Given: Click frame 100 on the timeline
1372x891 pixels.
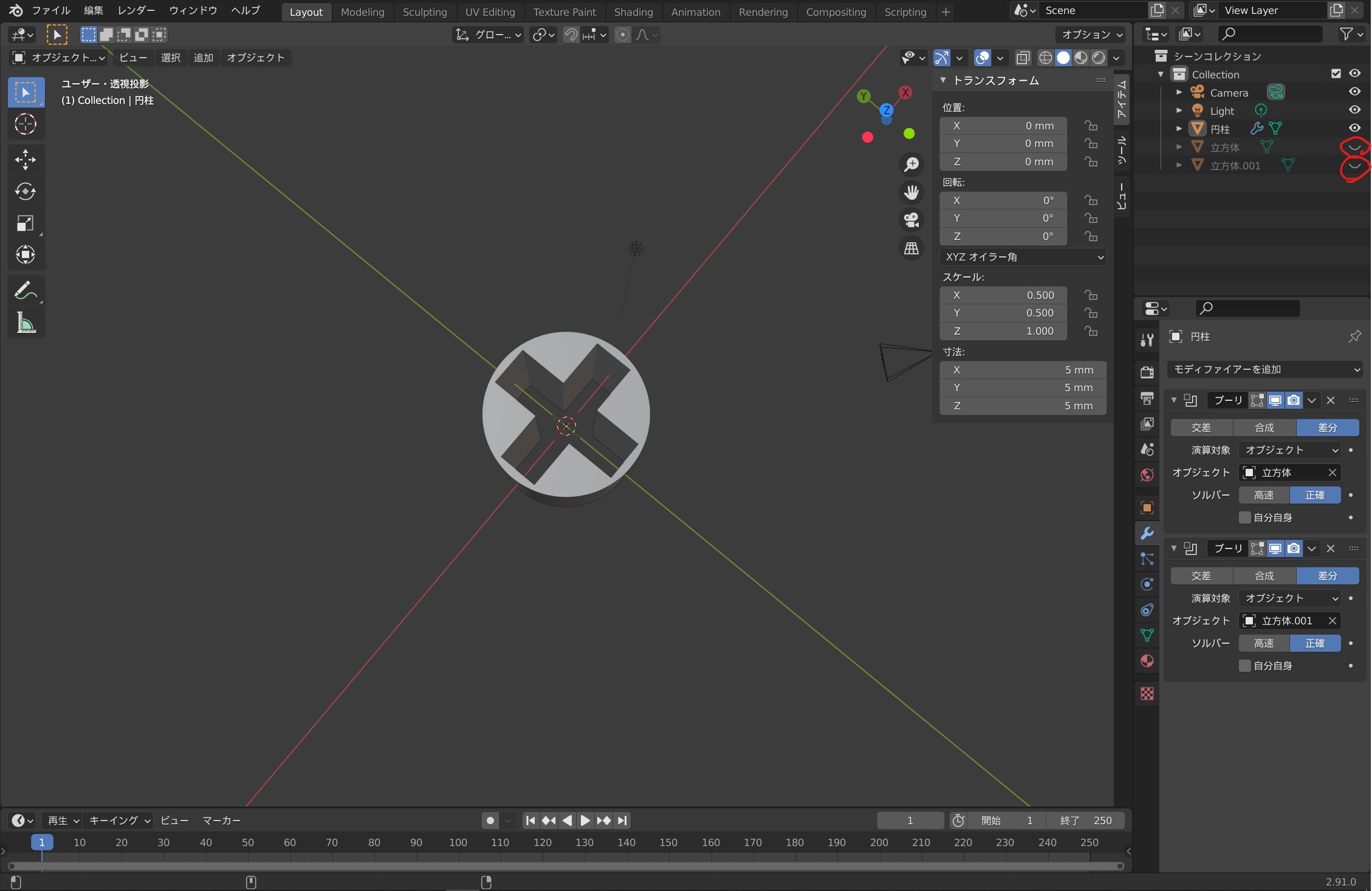Looking at the screenshot, I should click(458, 842).
